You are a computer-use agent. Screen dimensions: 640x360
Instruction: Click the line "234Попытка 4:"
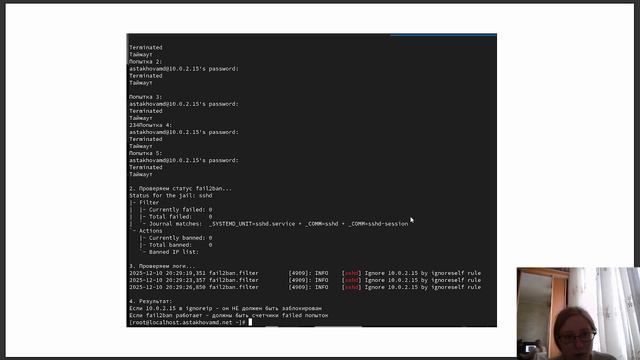(x=151, y=125)
